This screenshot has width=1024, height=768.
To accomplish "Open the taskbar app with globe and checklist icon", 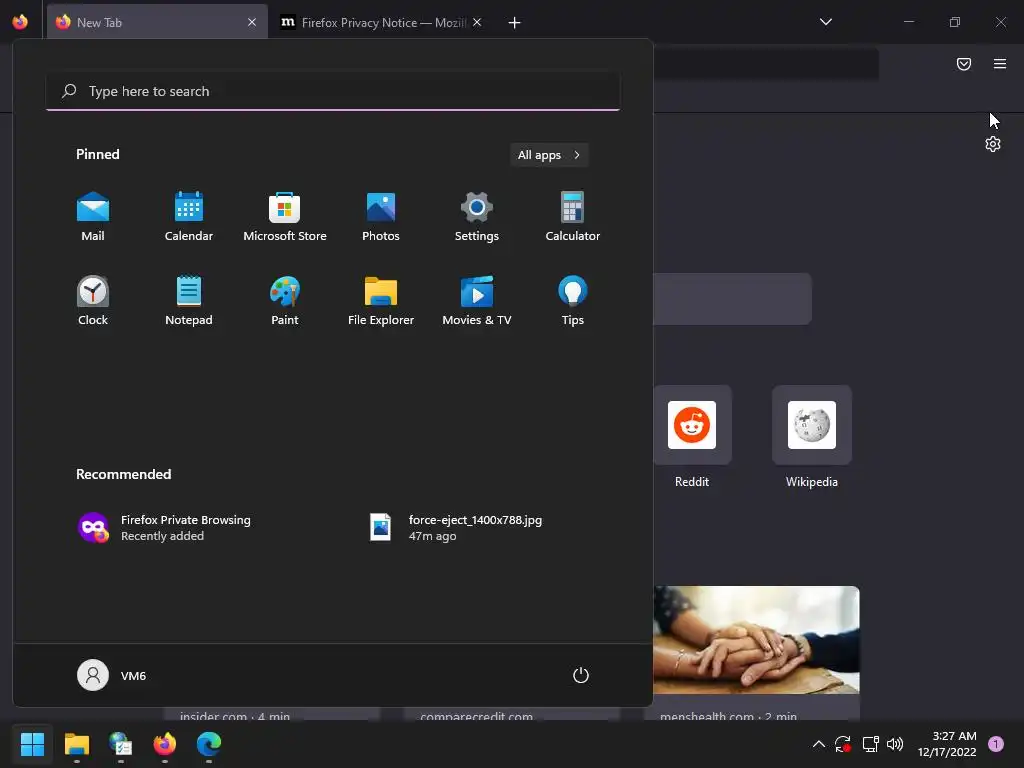I will coord(121,744).
